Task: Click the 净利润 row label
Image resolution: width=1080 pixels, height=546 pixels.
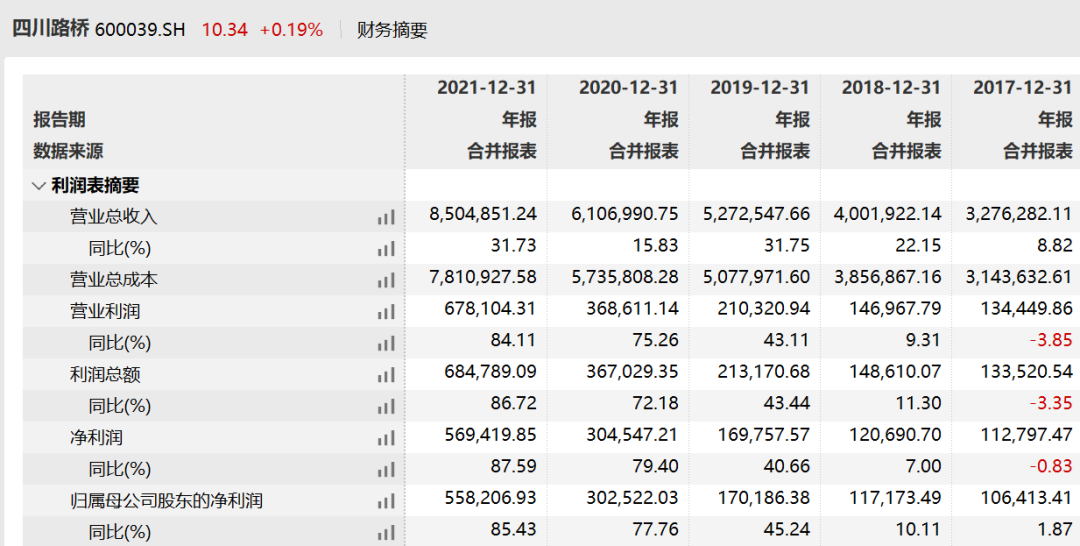Action: tap(96, 437)
